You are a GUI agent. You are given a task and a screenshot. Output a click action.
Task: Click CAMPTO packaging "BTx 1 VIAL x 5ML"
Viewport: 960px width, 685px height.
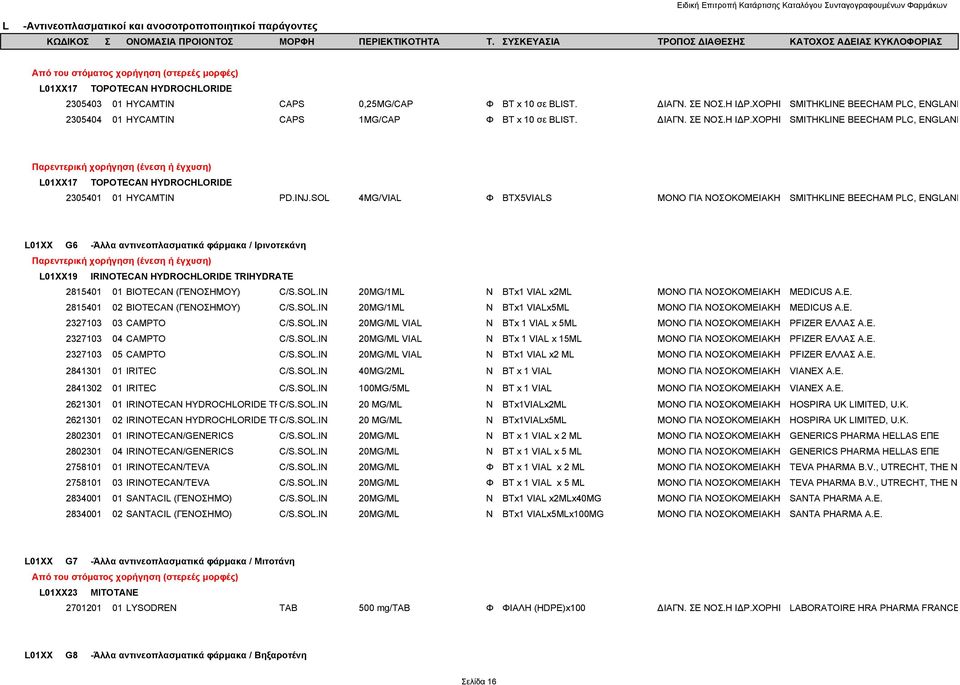click(x=539, y=323)
